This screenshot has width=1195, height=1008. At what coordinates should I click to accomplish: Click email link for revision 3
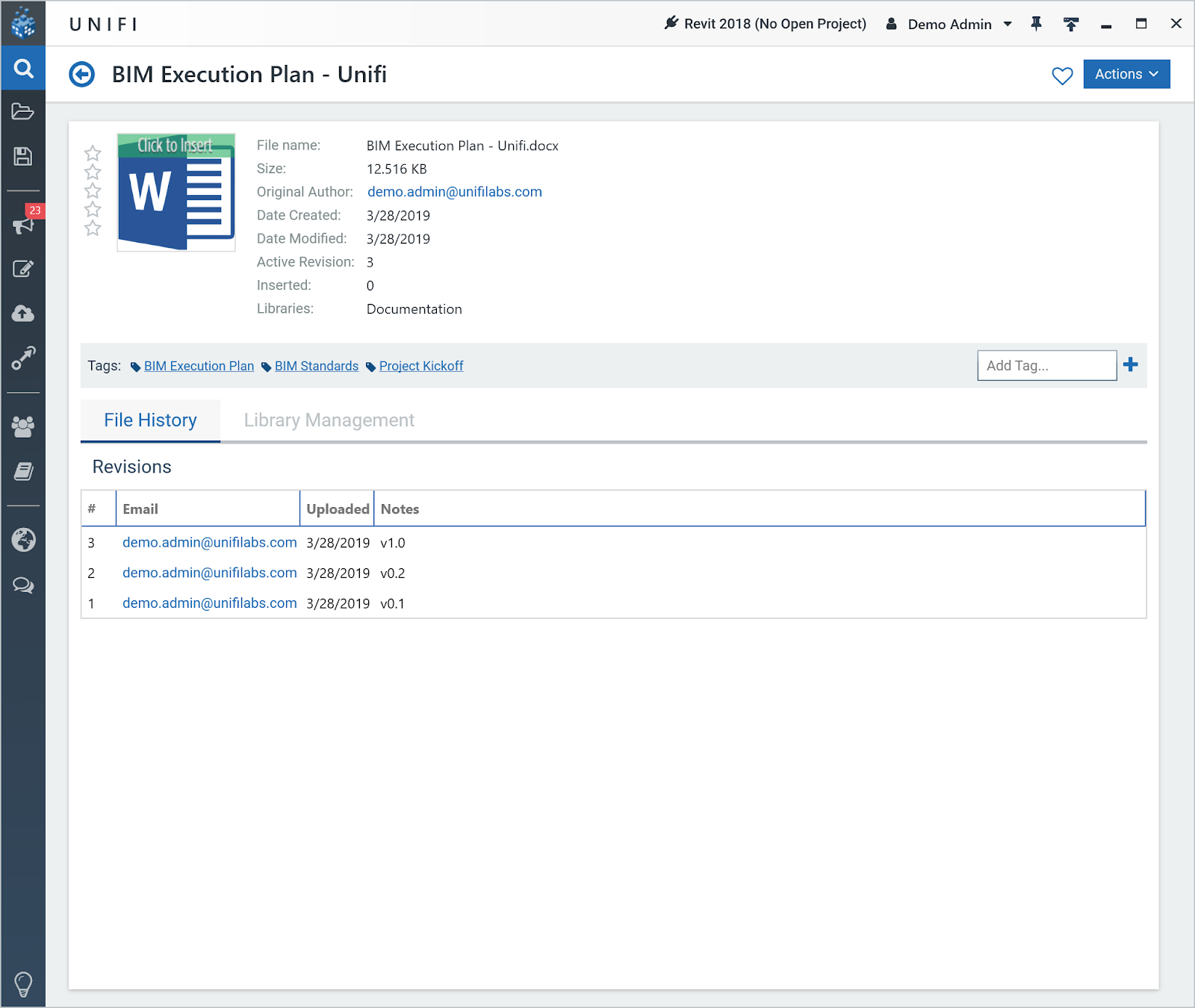coord(210,543)
